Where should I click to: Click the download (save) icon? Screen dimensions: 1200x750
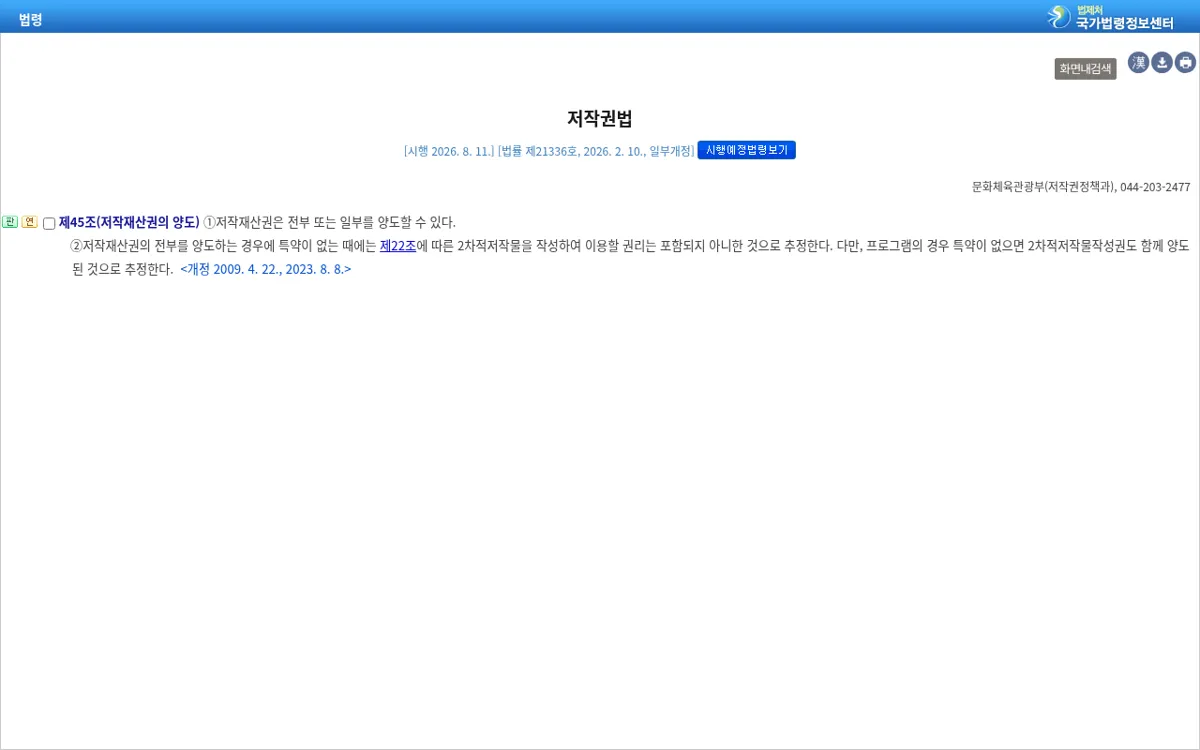(1162, 63)
